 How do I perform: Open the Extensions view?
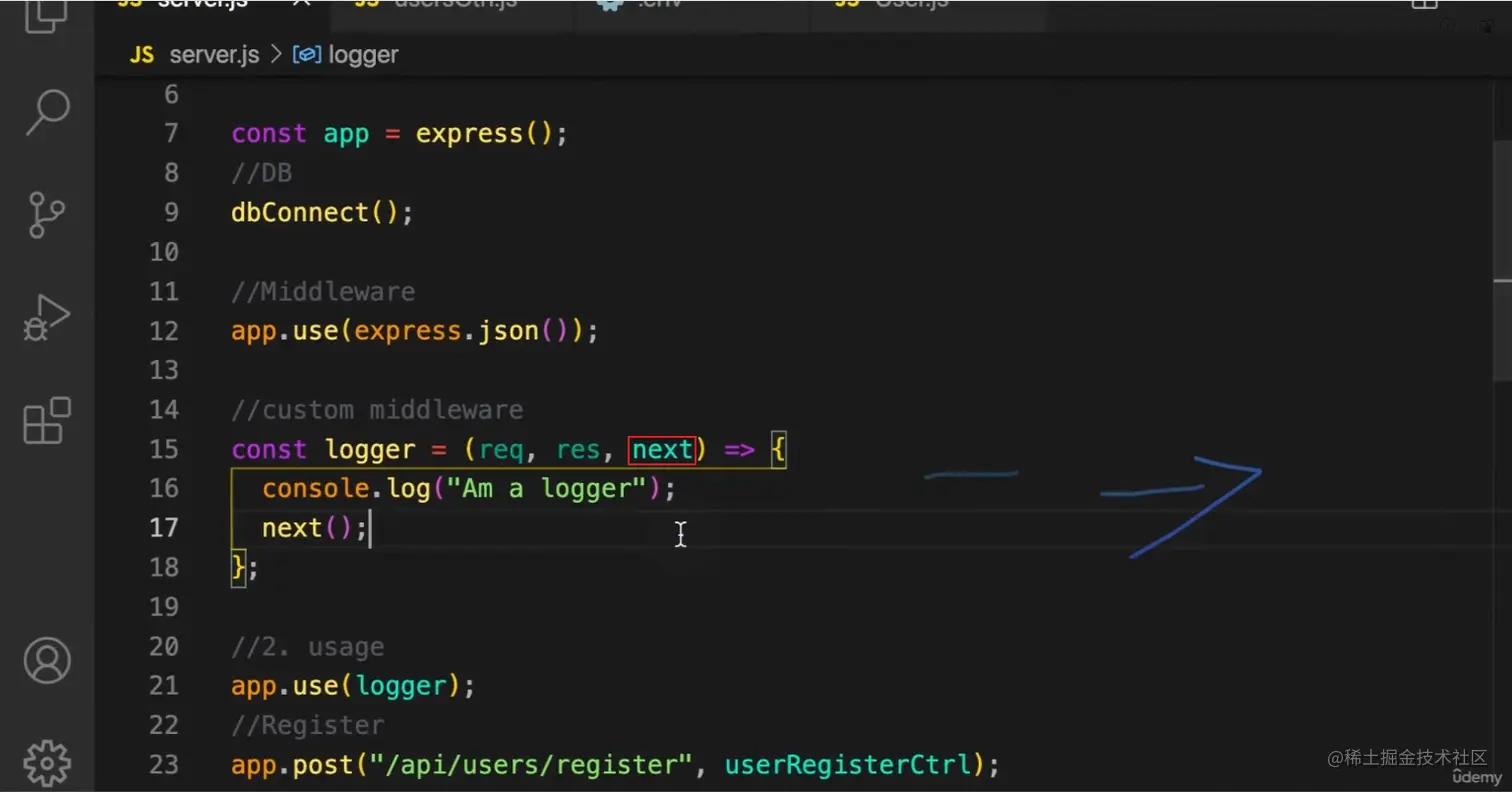47,420
